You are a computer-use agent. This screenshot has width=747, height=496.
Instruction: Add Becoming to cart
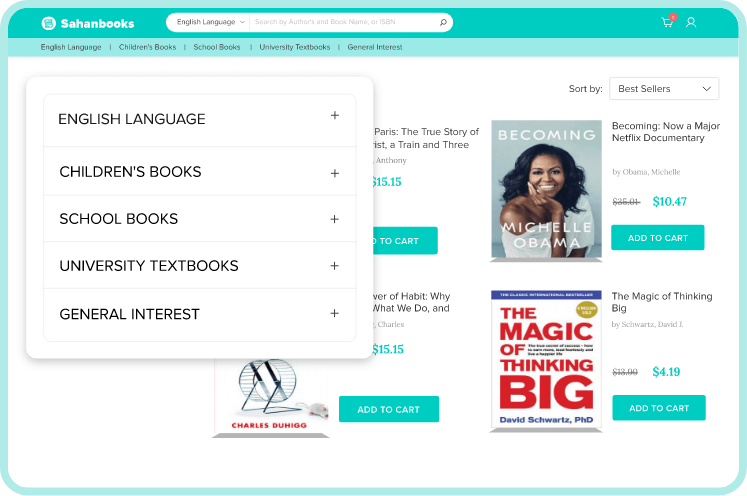tap(657, 238)
